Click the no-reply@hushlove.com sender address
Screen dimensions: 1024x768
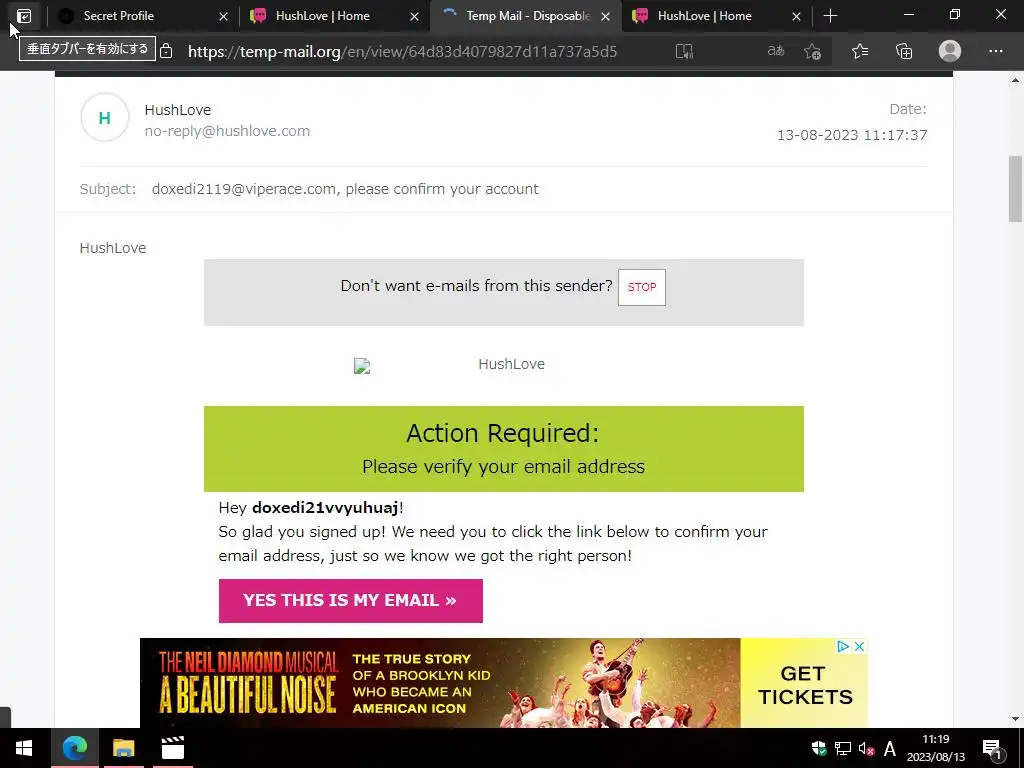tap(227, 131)
